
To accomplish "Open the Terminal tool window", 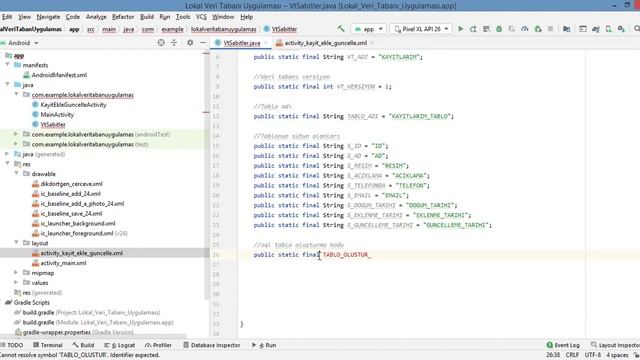I will coord(48,345).
